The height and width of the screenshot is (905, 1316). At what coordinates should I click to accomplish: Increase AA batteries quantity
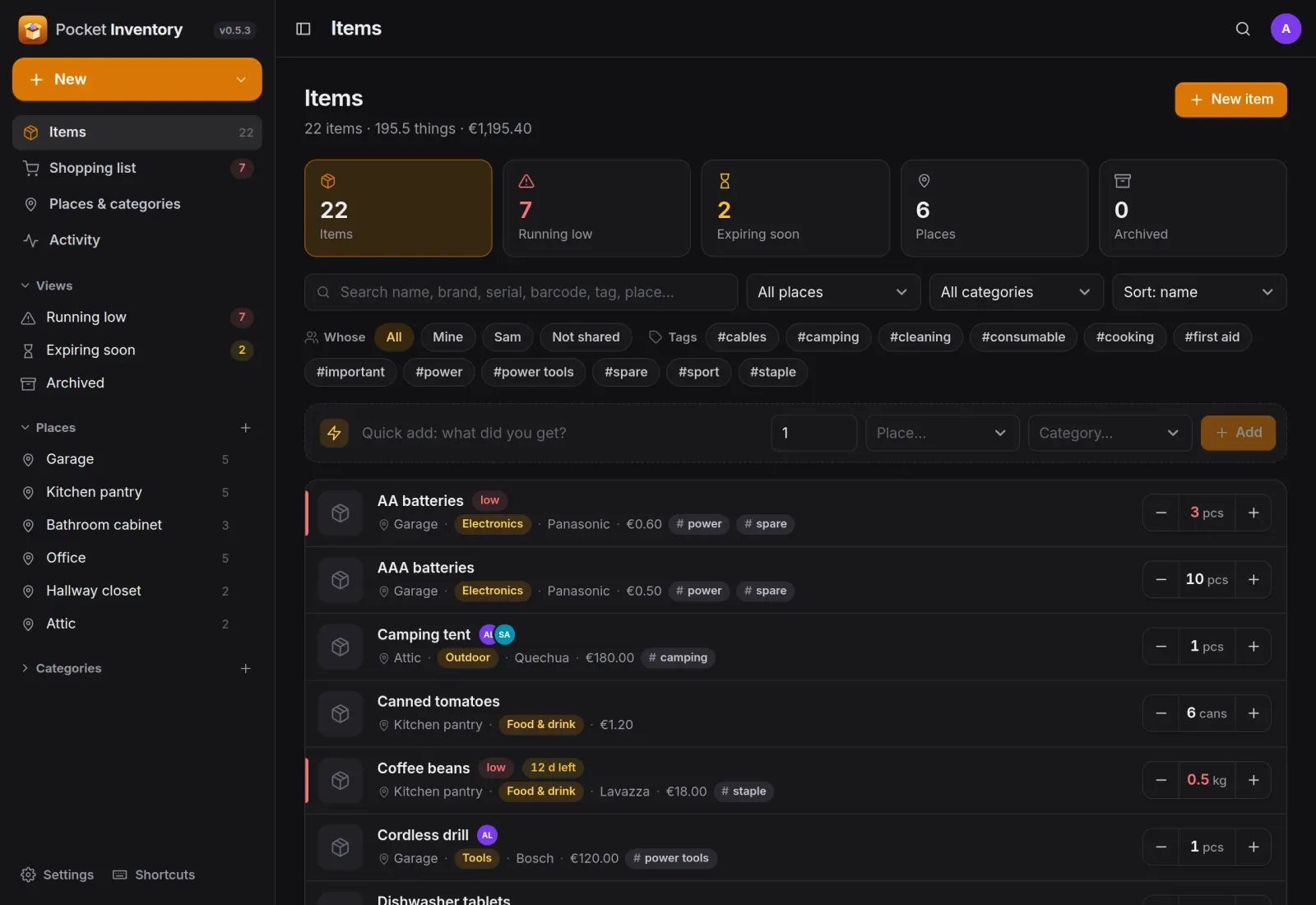pyautogui.click(x=1253, y=513)
